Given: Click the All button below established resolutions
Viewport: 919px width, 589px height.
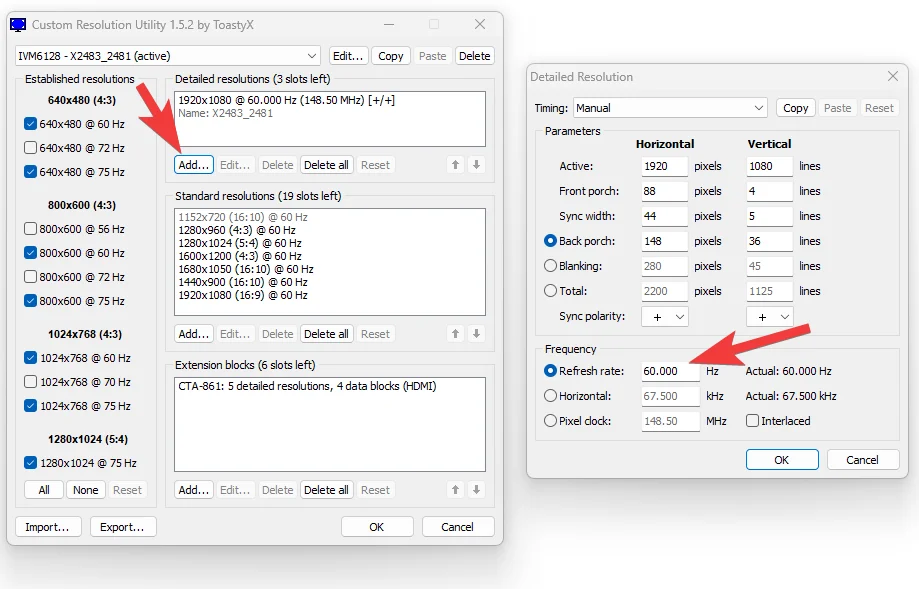Looking at the screenshot, I should [x=43, y=489].
